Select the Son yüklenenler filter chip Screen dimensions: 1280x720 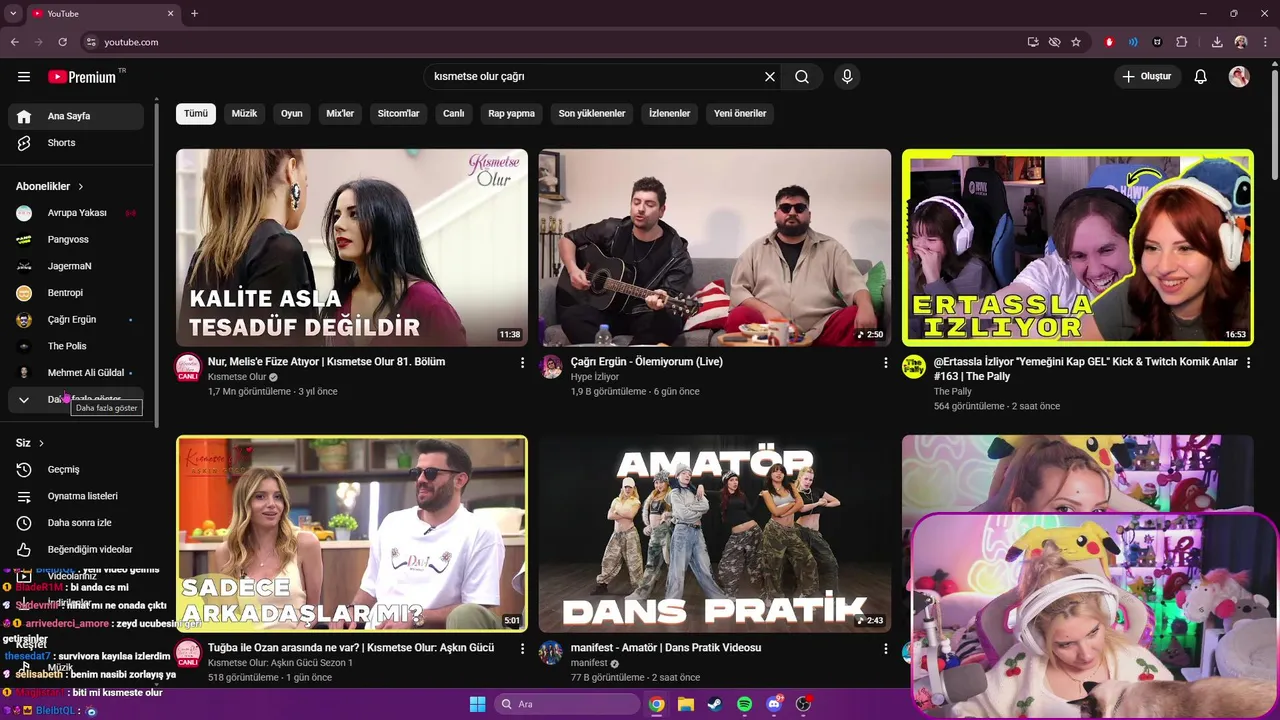coord(592,114)
